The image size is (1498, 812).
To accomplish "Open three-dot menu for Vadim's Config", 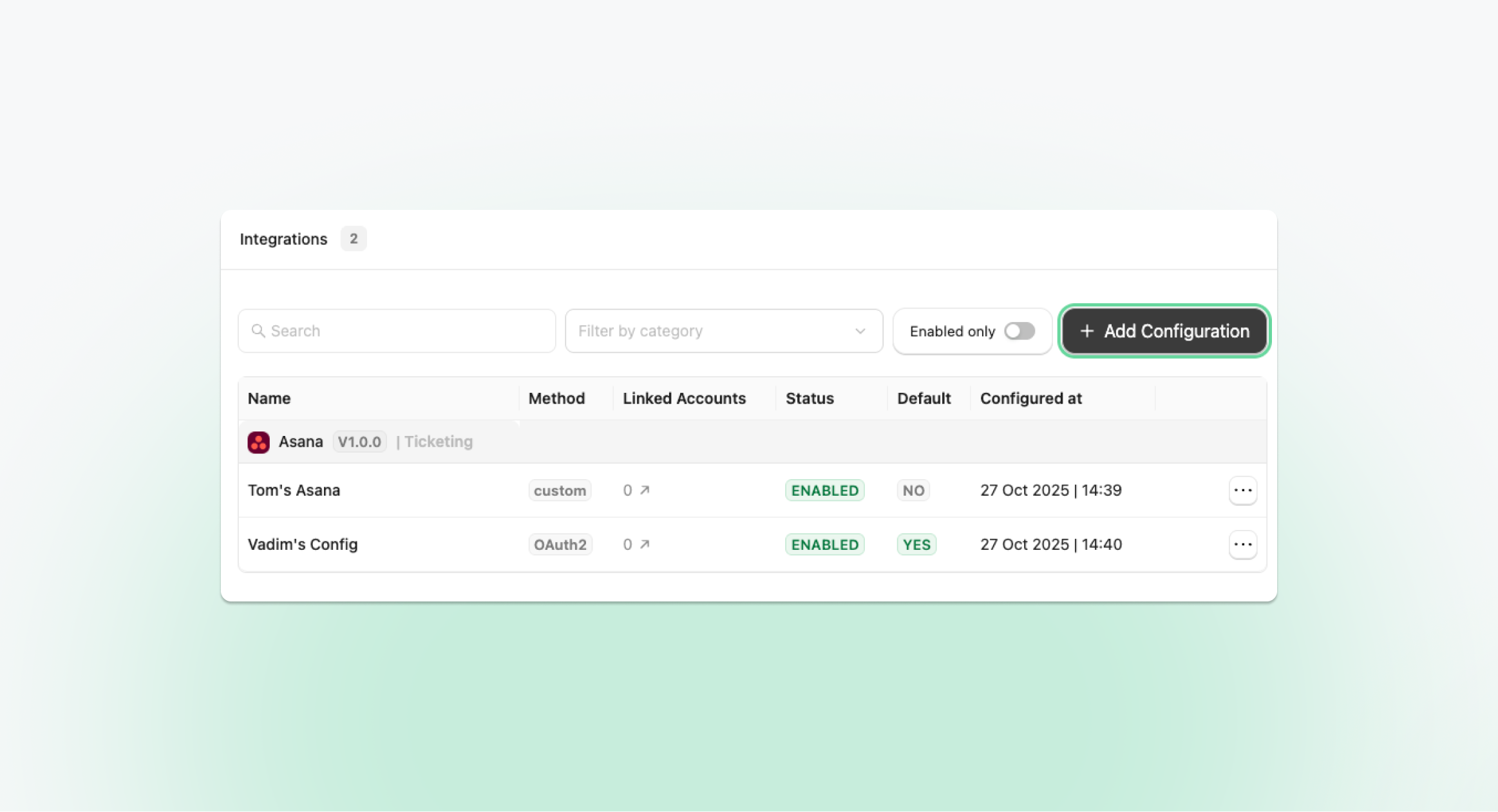I will click(x=1242, y=544).
